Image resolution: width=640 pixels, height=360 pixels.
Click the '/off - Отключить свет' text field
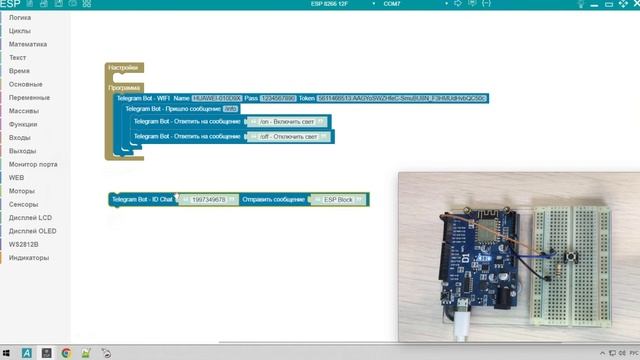click(289, 137)
